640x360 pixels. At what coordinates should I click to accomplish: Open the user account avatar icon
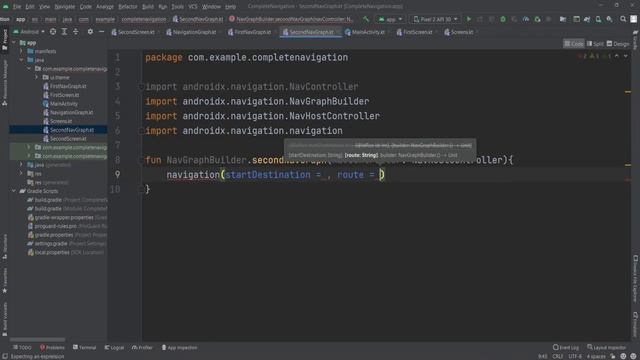(633, 19)
